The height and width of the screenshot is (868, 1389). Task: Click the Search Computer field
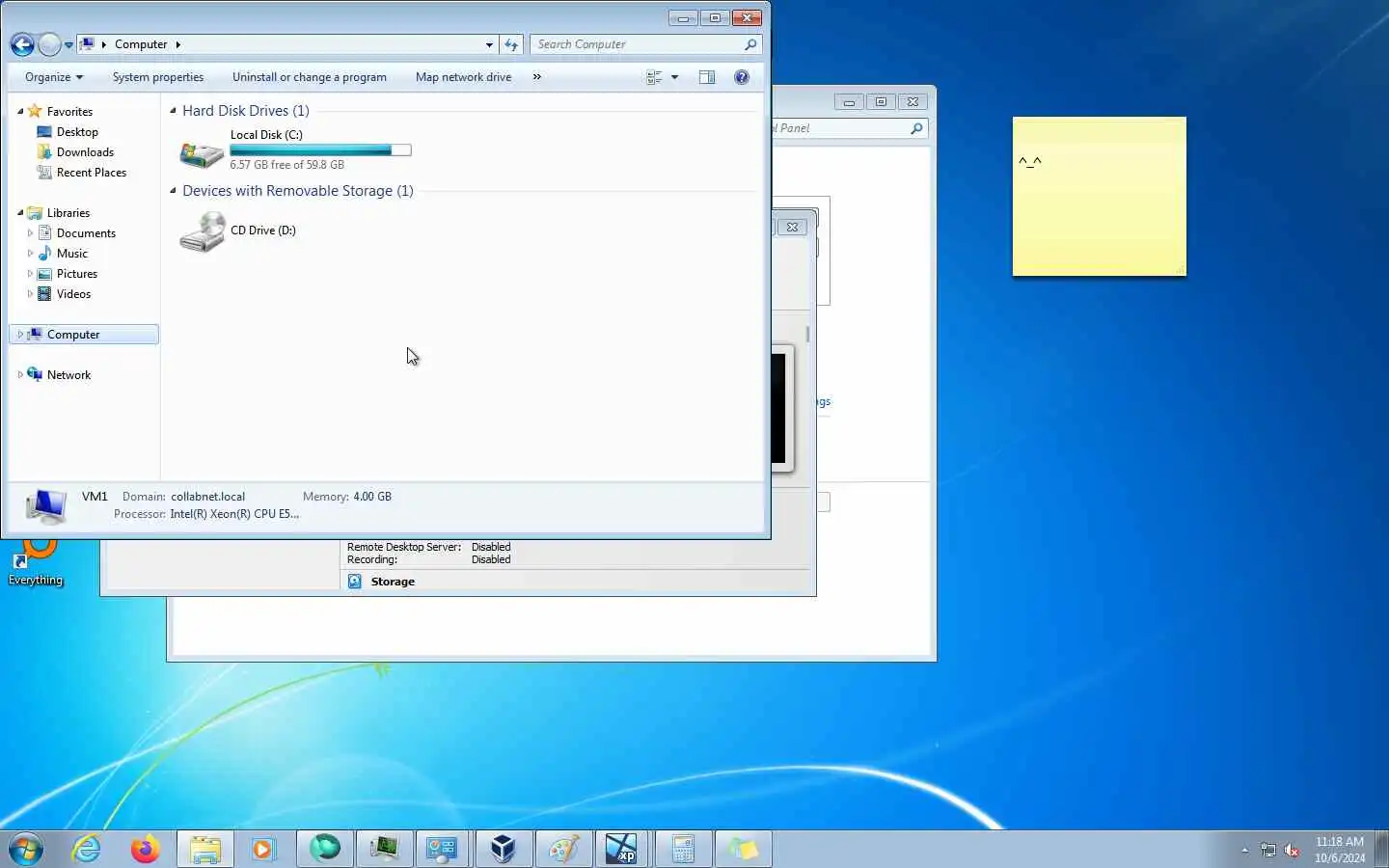(645, 44)
